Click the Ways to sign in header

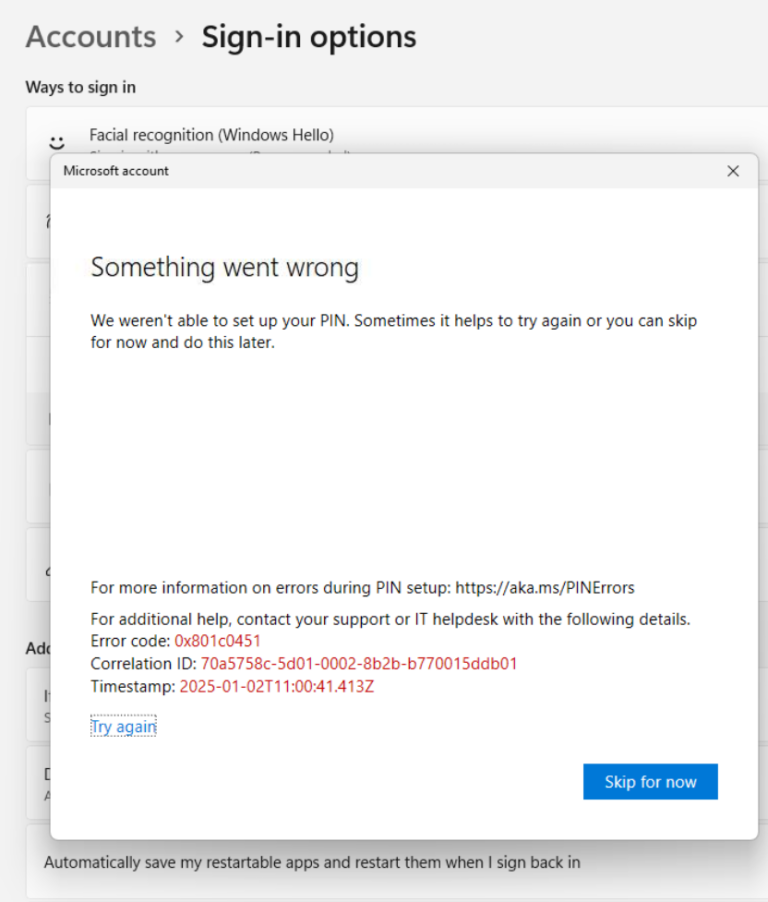(x=80, y=87)
